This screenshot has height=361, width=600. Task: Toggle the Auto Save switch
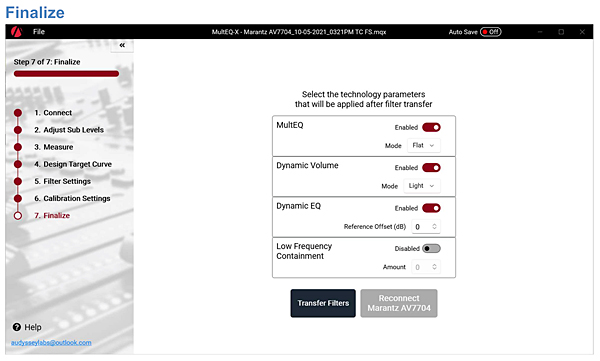(x=491, y=32)
